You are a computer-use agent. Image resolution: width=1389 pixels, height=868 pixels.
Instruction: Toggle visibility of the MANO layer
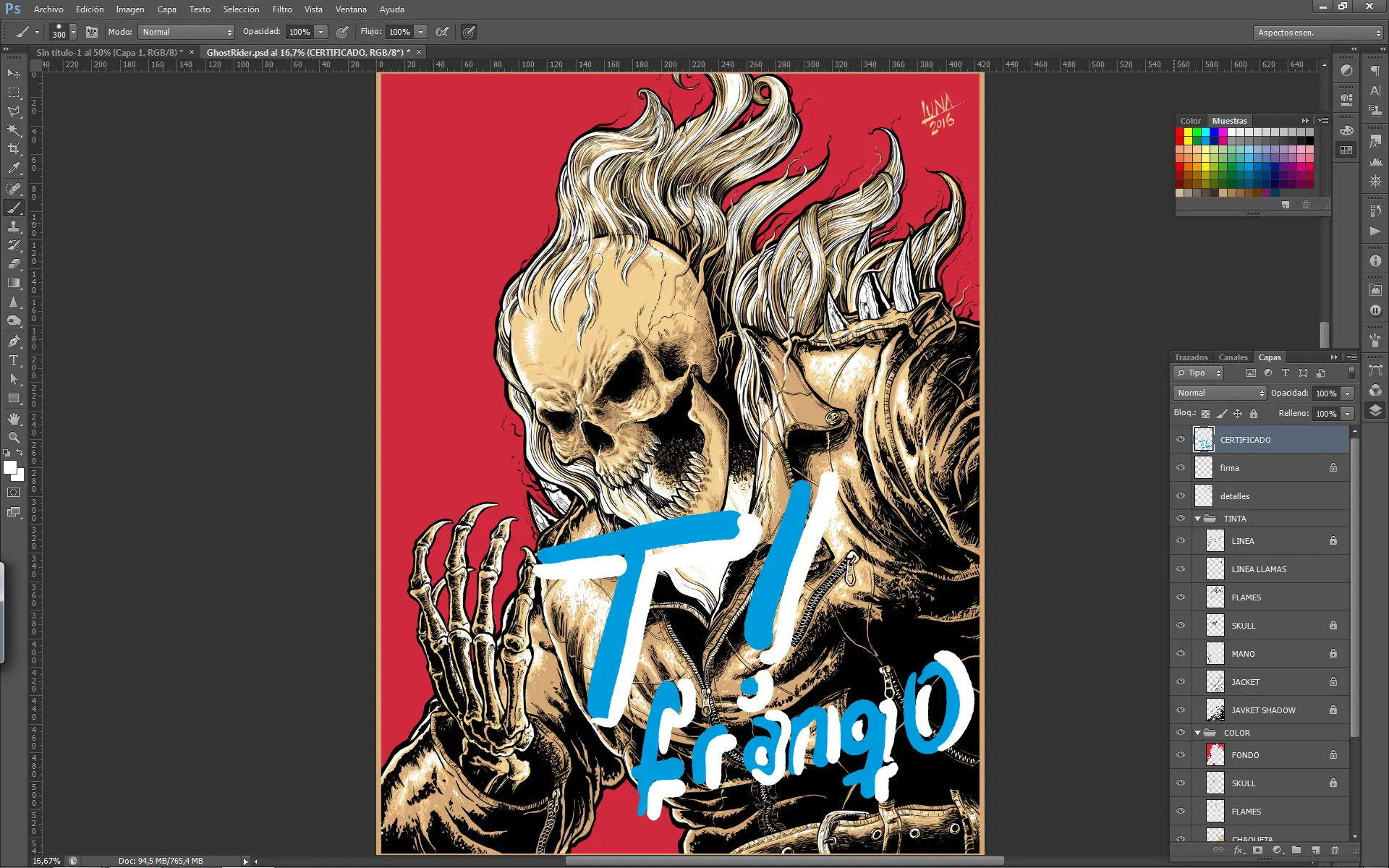[x=1181, y=654]
